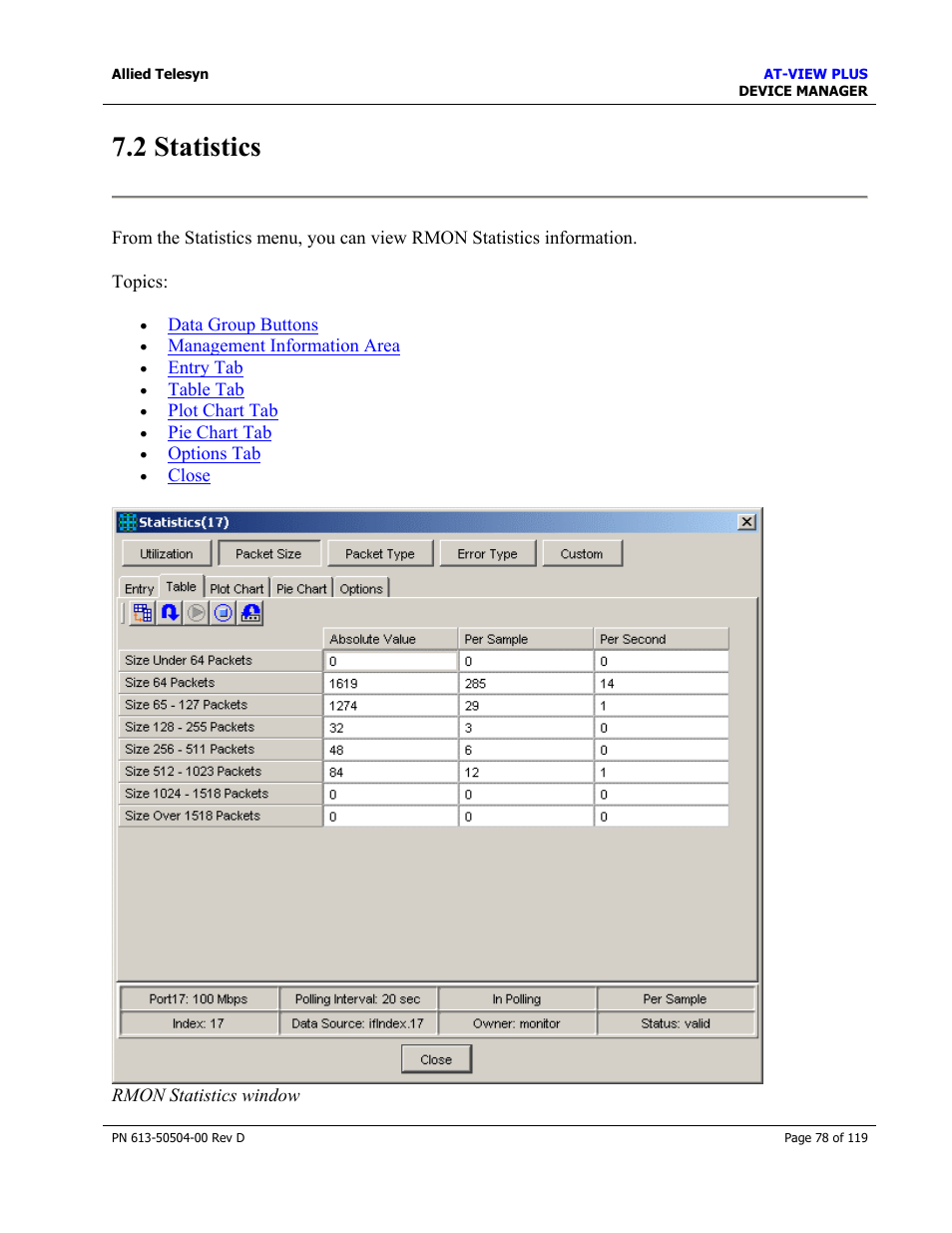The height and width of the screenshot is (1233, 952).
Task: Click the AT-VIEW PLUS header text
Action: 815,74
